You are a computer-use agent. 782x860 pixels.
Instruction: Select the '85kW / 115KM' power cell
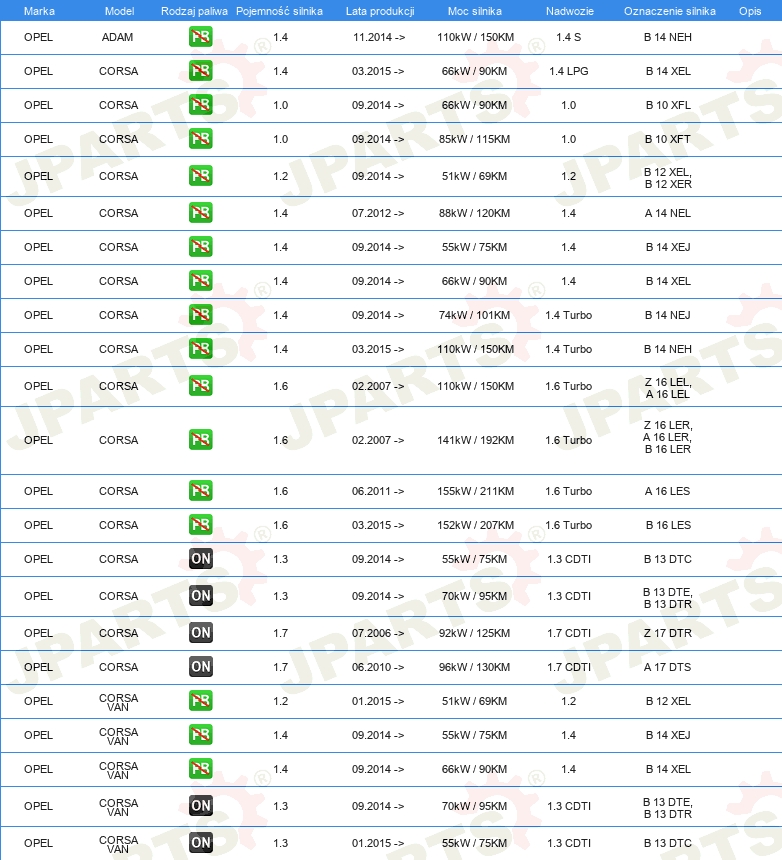pos(474,139)
